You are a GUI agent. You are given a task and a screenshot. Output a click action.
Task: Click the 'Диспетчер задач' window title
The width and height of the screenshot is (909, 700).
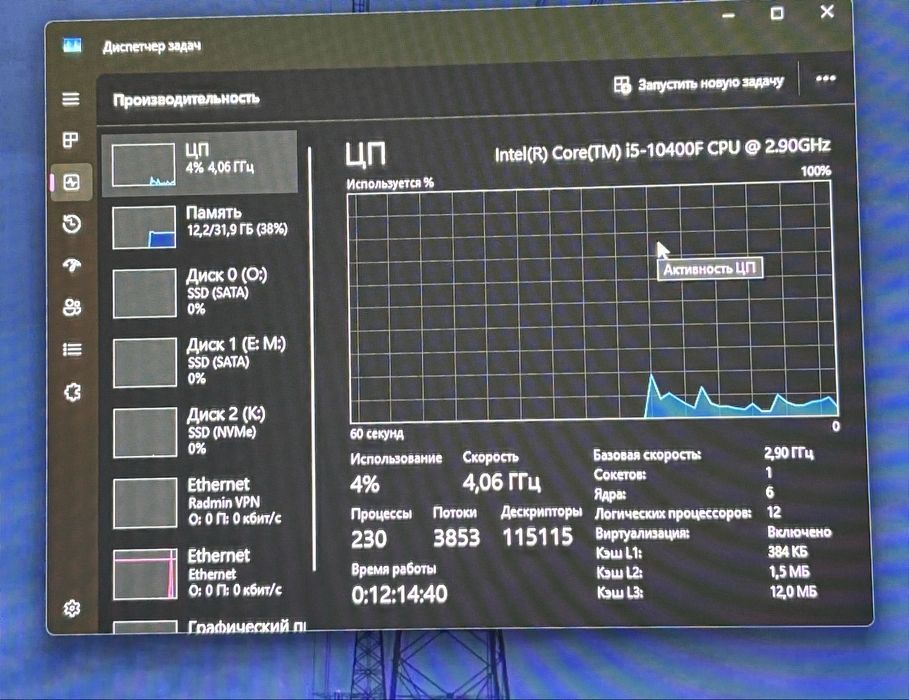coord(152,46)
